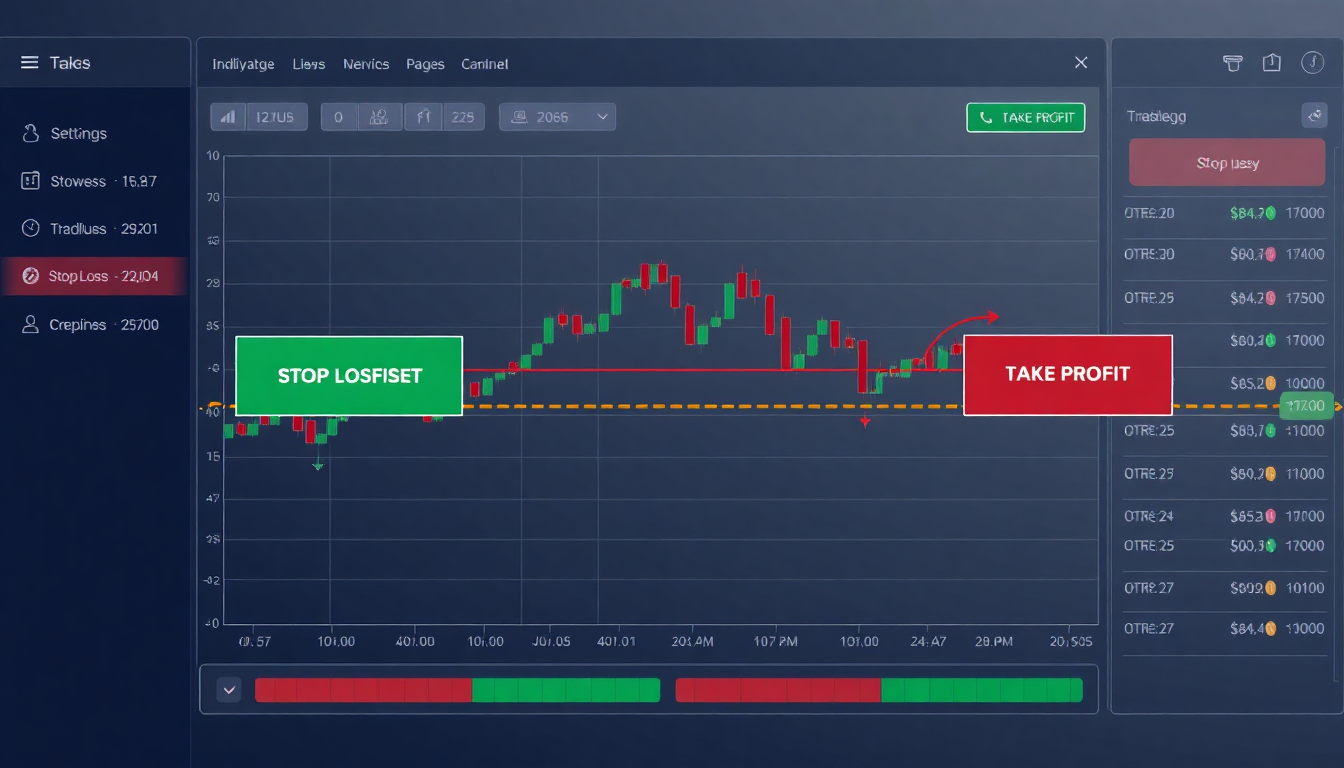Click the pink dot in OTRE:24 row
The width and height of the screenshot is (1344, 768).
[x=1270, y=516]
